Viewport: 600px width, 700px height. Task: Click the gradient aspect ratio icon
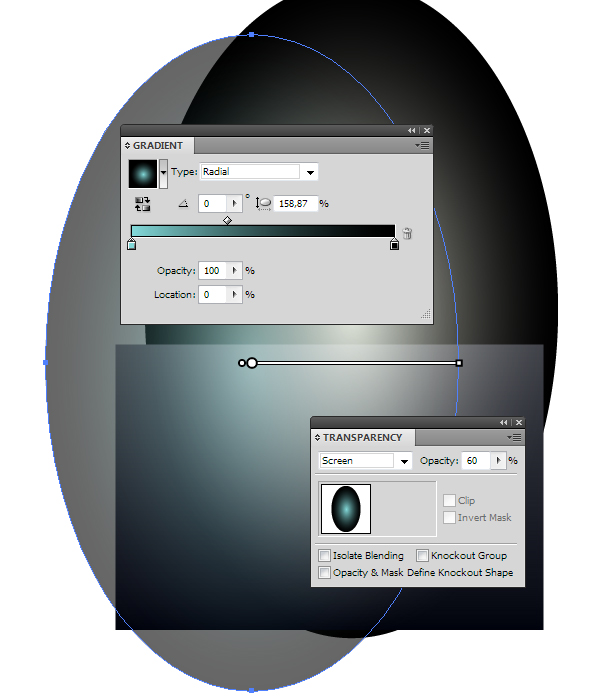coord(263,204)
